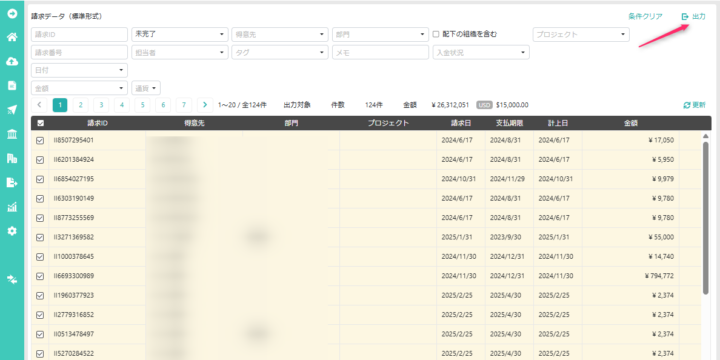Open the cloud upload icon in sidebar
Screen dimensions: 720x360
point(12,61)
